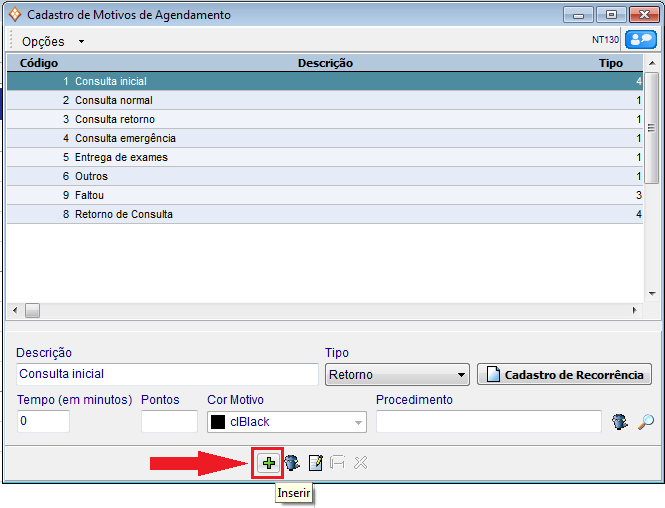The height and width of the screenshot is (508, 665).
Task: Open the Cor Motivo clBlack dropdown
Action: point(358,422)
